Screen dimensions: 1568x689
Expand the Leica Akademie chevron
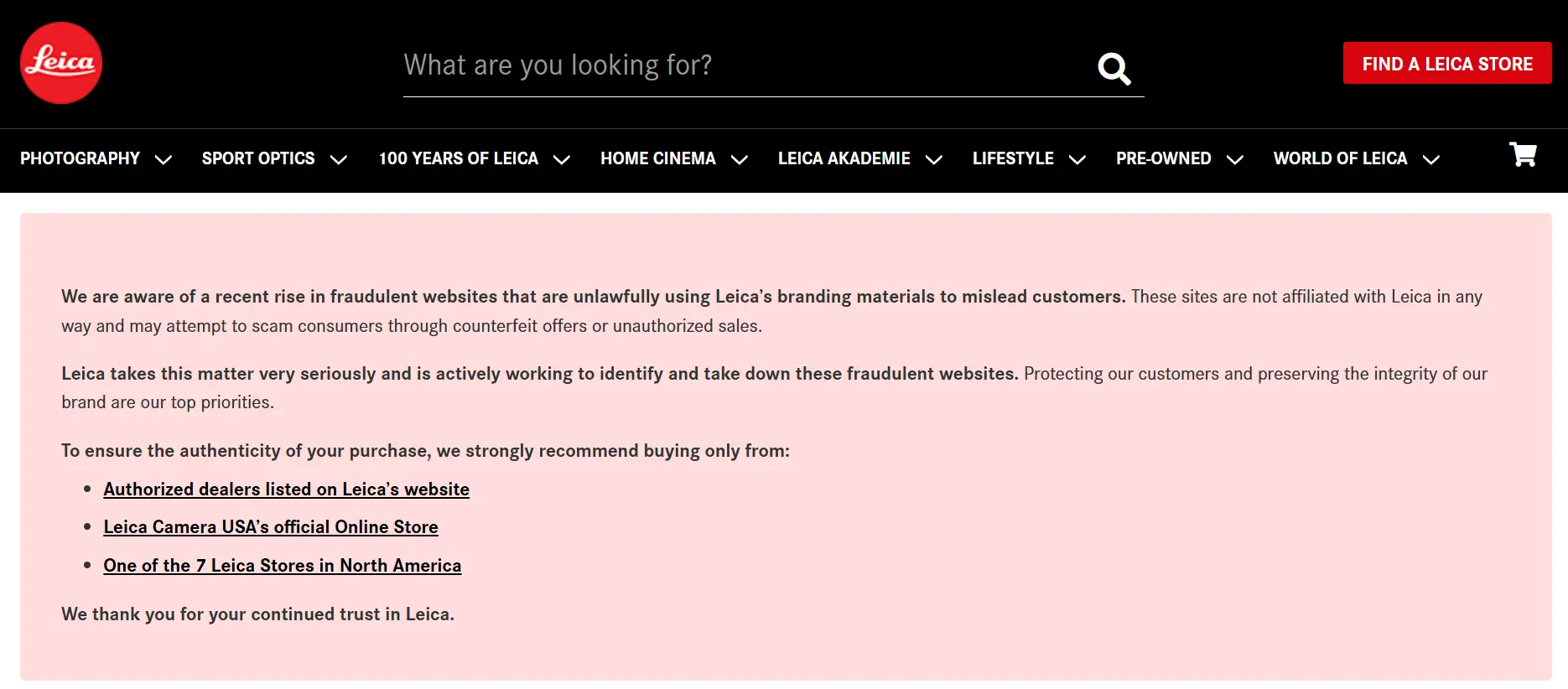tap(934, 159)
